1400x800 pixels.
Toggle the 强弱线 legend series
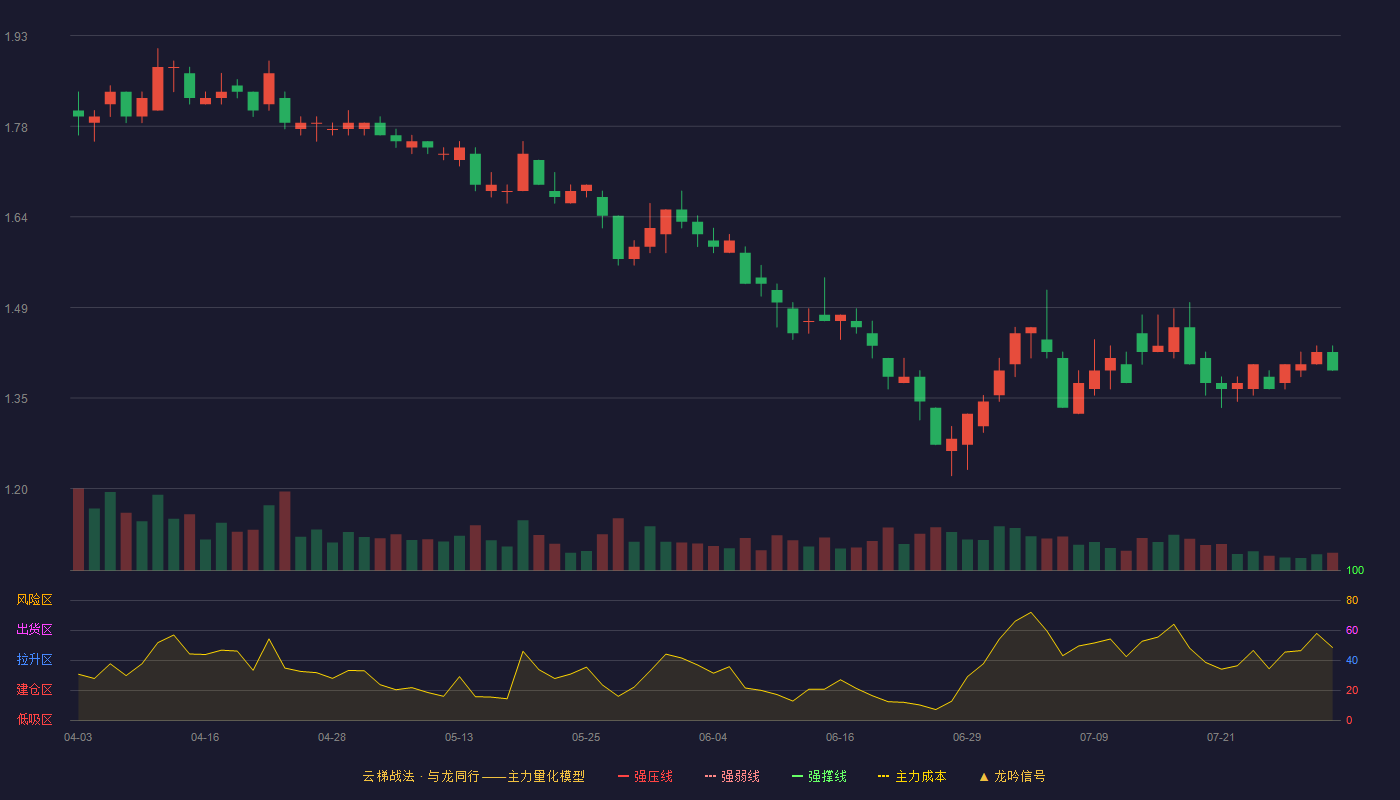click(x=732, y=776)
